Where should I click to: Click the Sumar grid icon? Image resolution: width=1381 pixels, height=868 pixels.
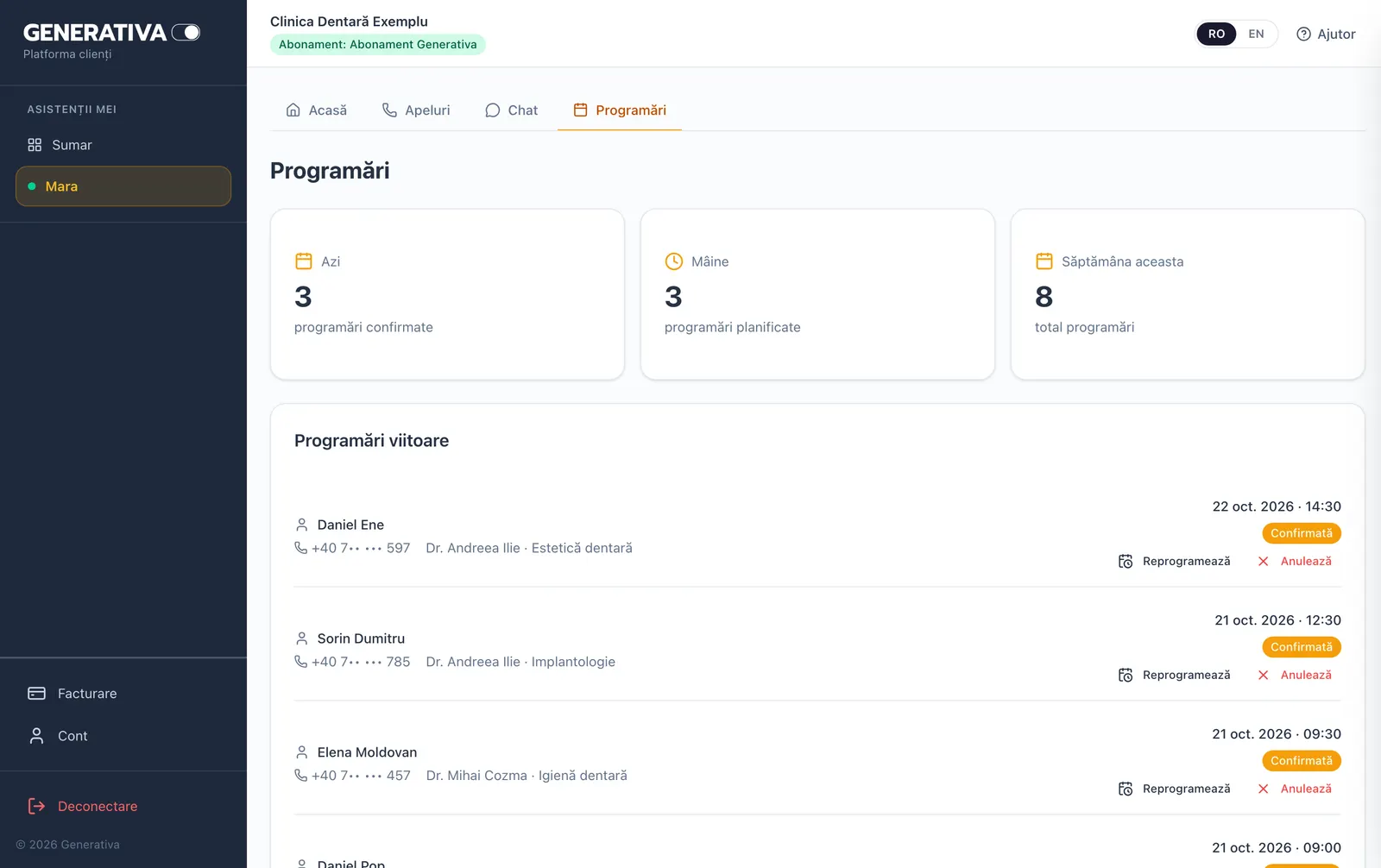35,145
